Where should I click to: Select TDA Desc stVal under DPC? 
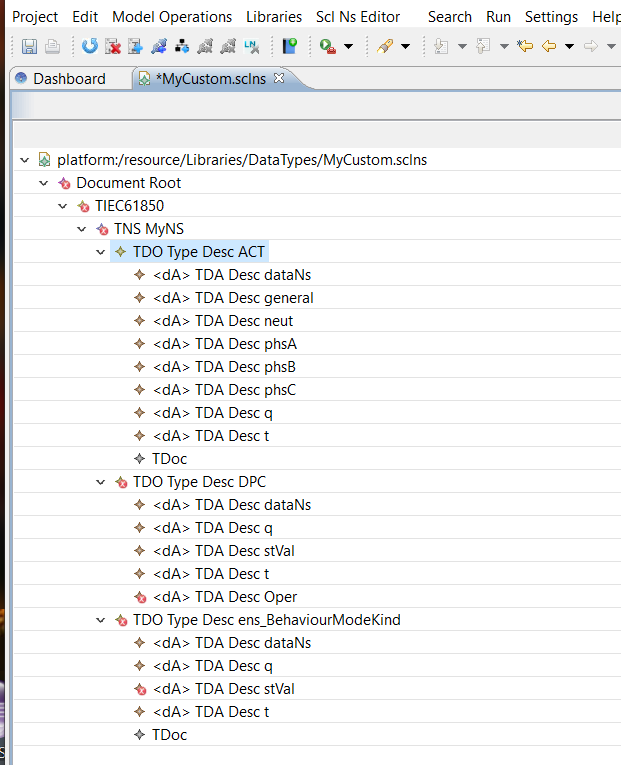pos(224,551)
